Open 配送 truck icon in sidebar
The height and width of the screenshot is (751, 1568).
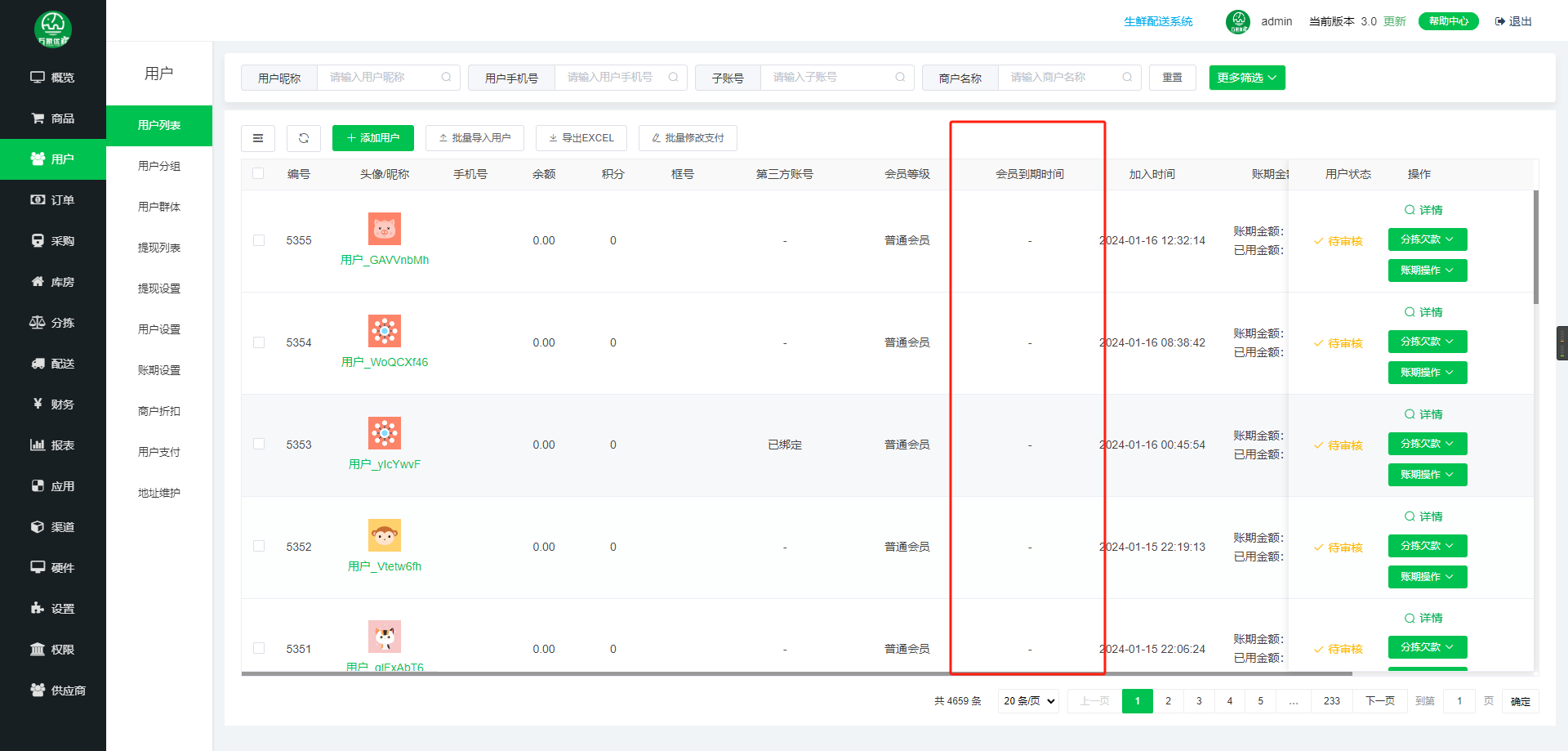(38, 364)
